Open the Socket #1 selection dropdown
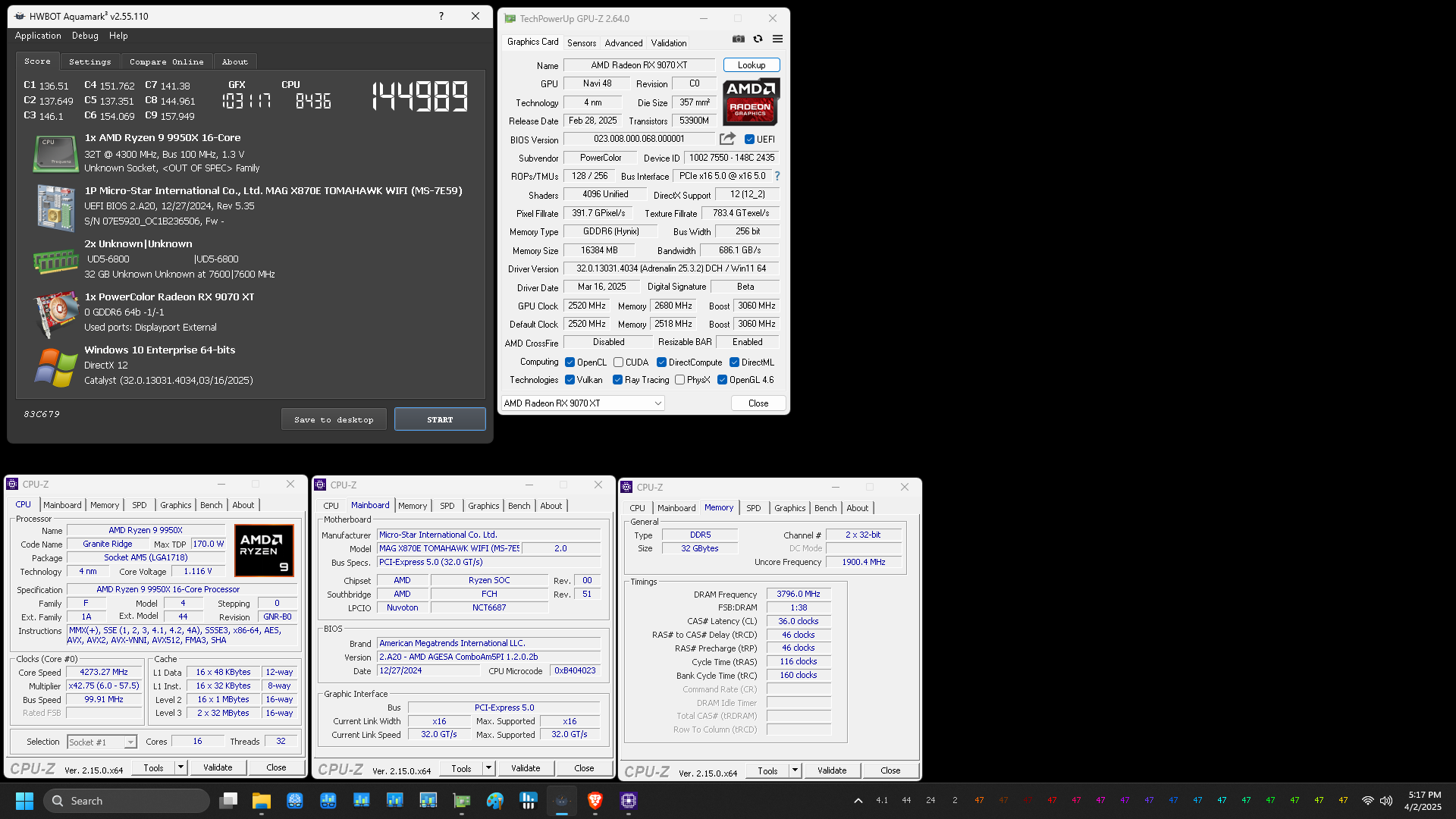This screenshot has height=819, width=1456. 102,742
